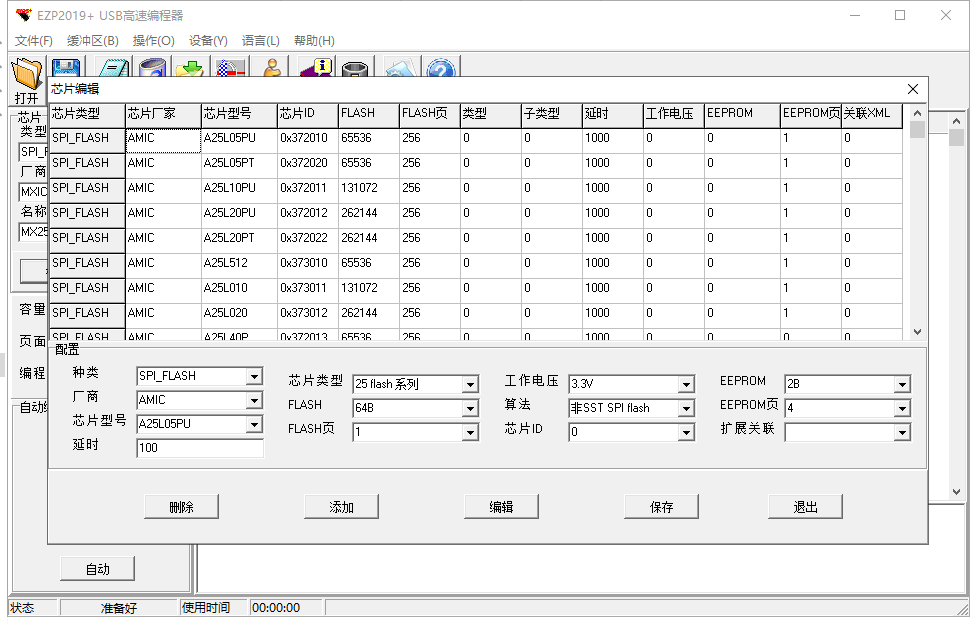The height and width of the screenshot is (624, 977).
Task: Open chip info via the info toolbar icon
Action: tap(320, 68)
